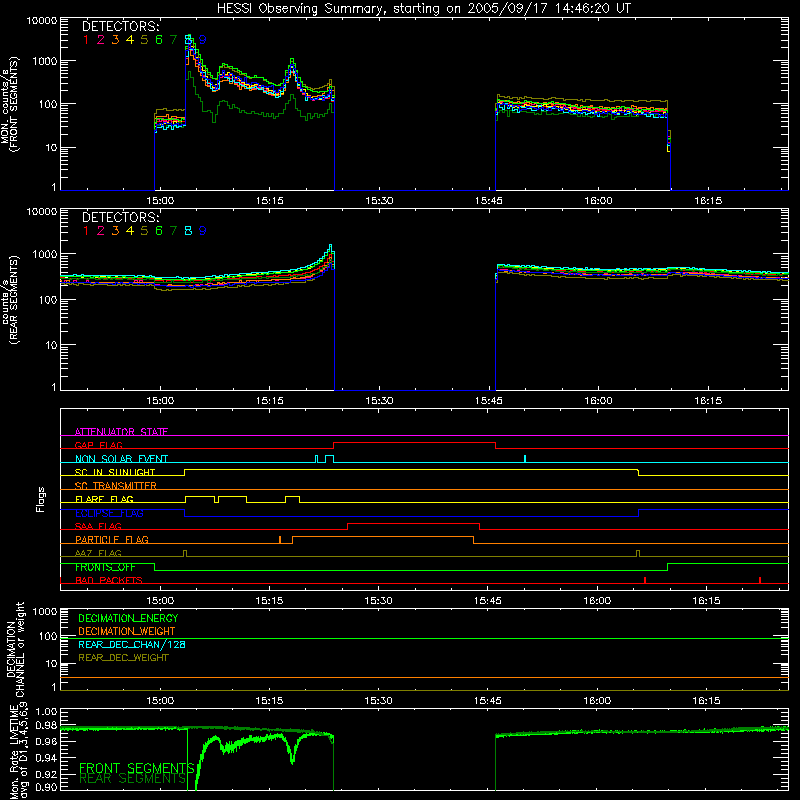Click the 15:45 time label under rear segments panel
The image size is (800, 800).
click(488, 401)
